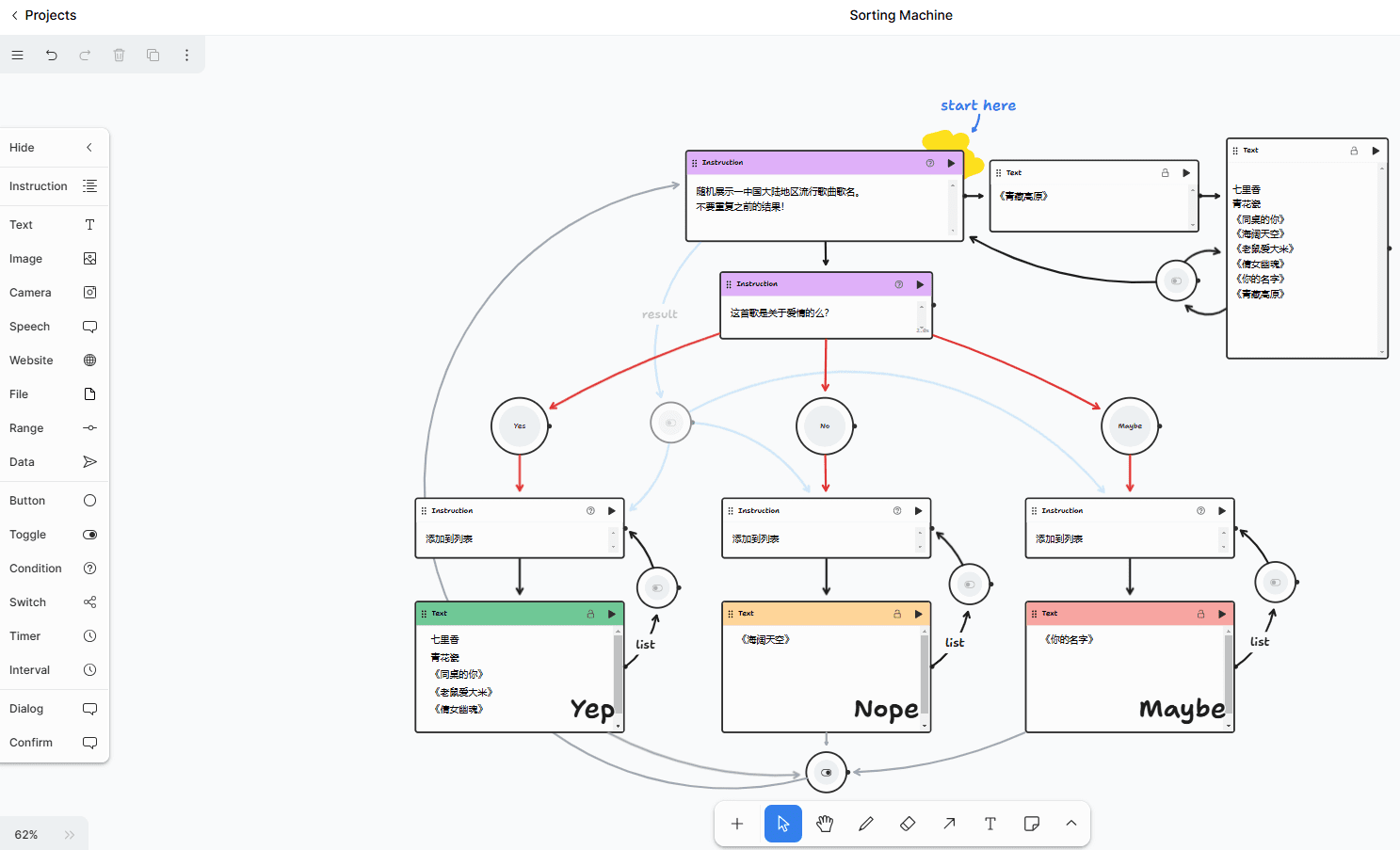Toggle the list node beside Nope card
This screenshot has width=1400, height=850.
tap(969, 585)
